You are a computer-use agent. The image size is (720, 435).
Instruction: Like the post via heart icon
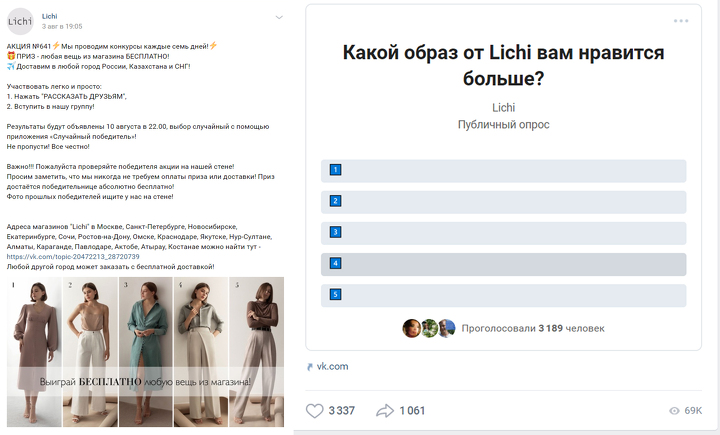(x=315, y=410)
